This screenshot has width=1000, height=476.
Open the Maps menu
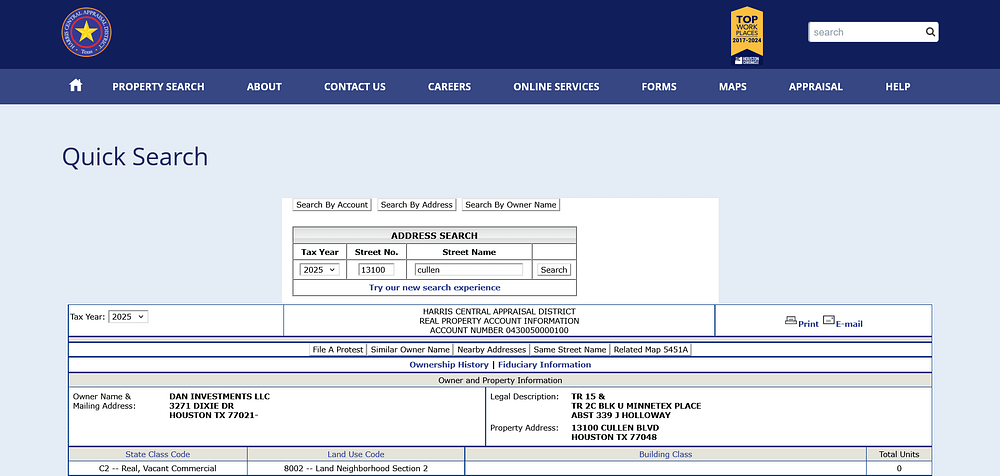(733, 87)
